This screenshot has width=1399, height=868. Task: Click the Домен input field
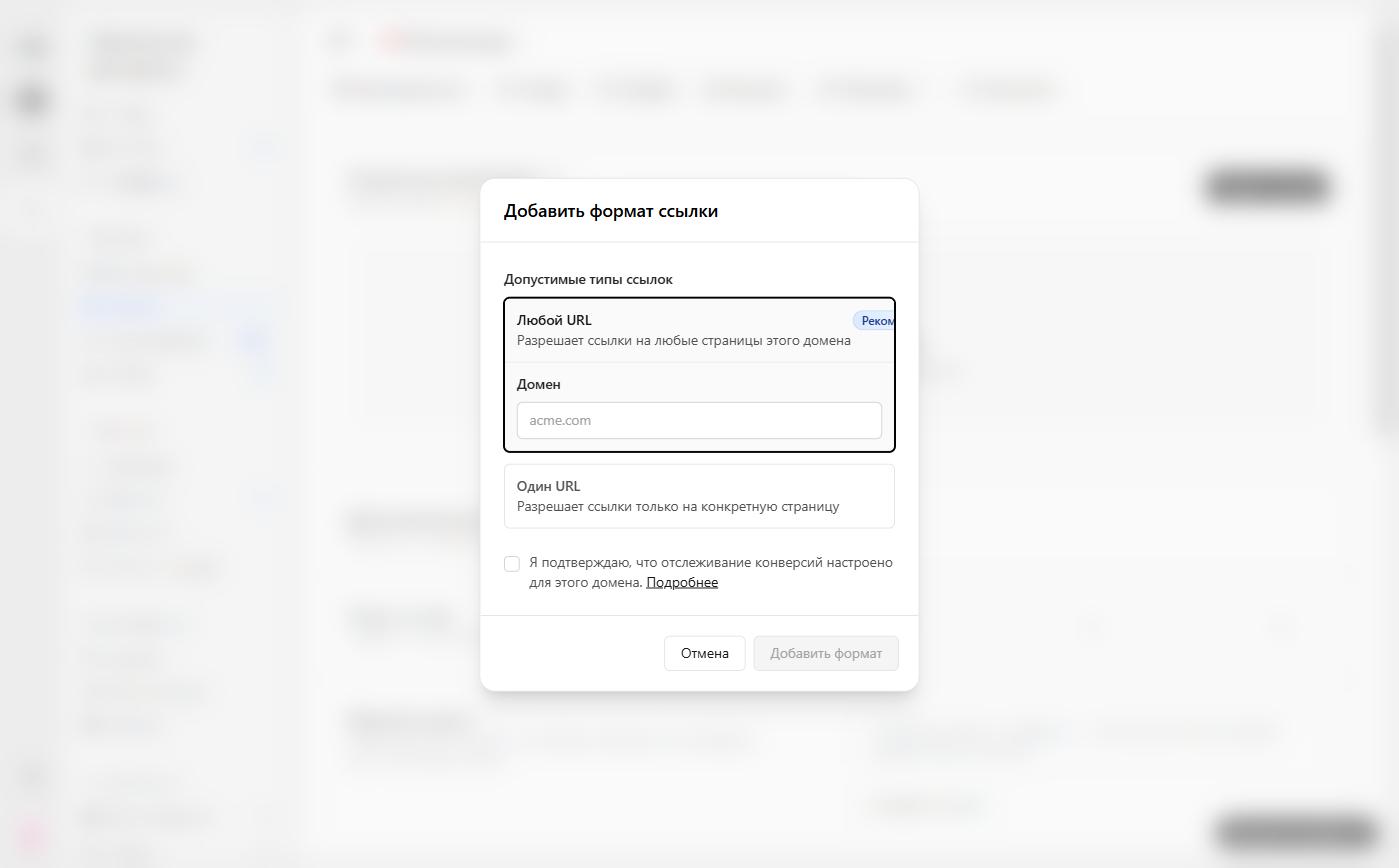[699, 420]
